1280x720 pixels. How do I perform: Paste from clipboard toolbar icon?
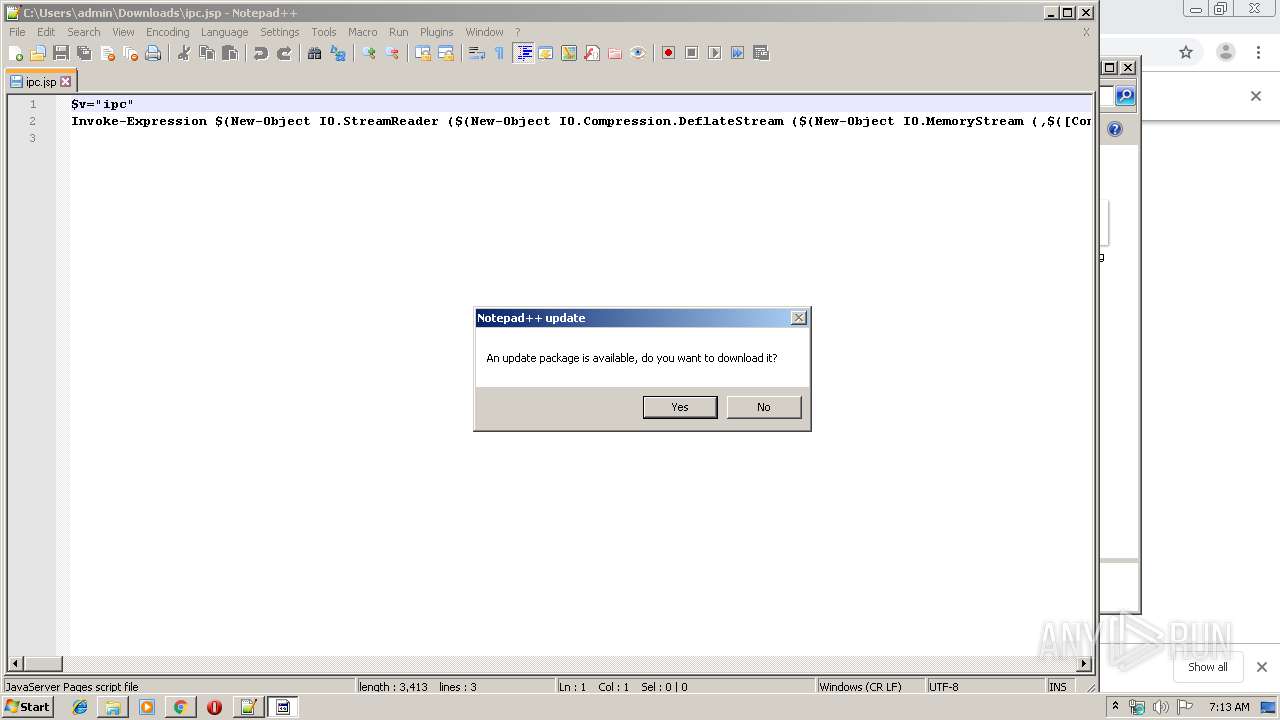point(230,53)
